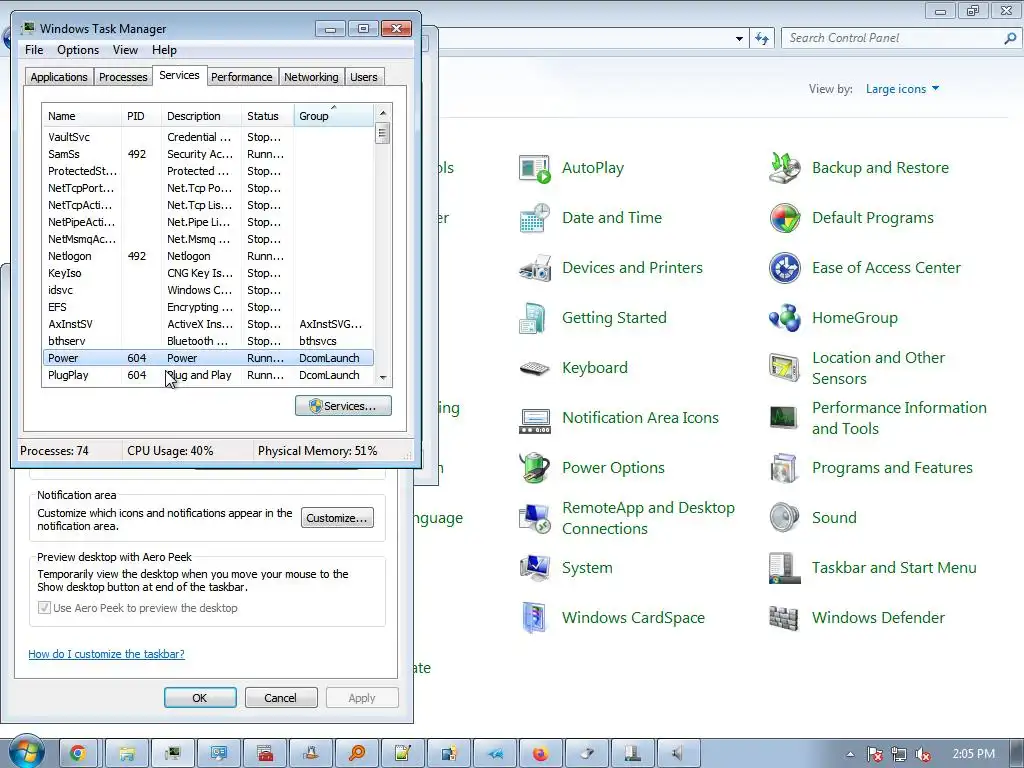This screenshot has height=768, width=1024.
Task: Select the PlugPlay service row
Action: point(208,376)
